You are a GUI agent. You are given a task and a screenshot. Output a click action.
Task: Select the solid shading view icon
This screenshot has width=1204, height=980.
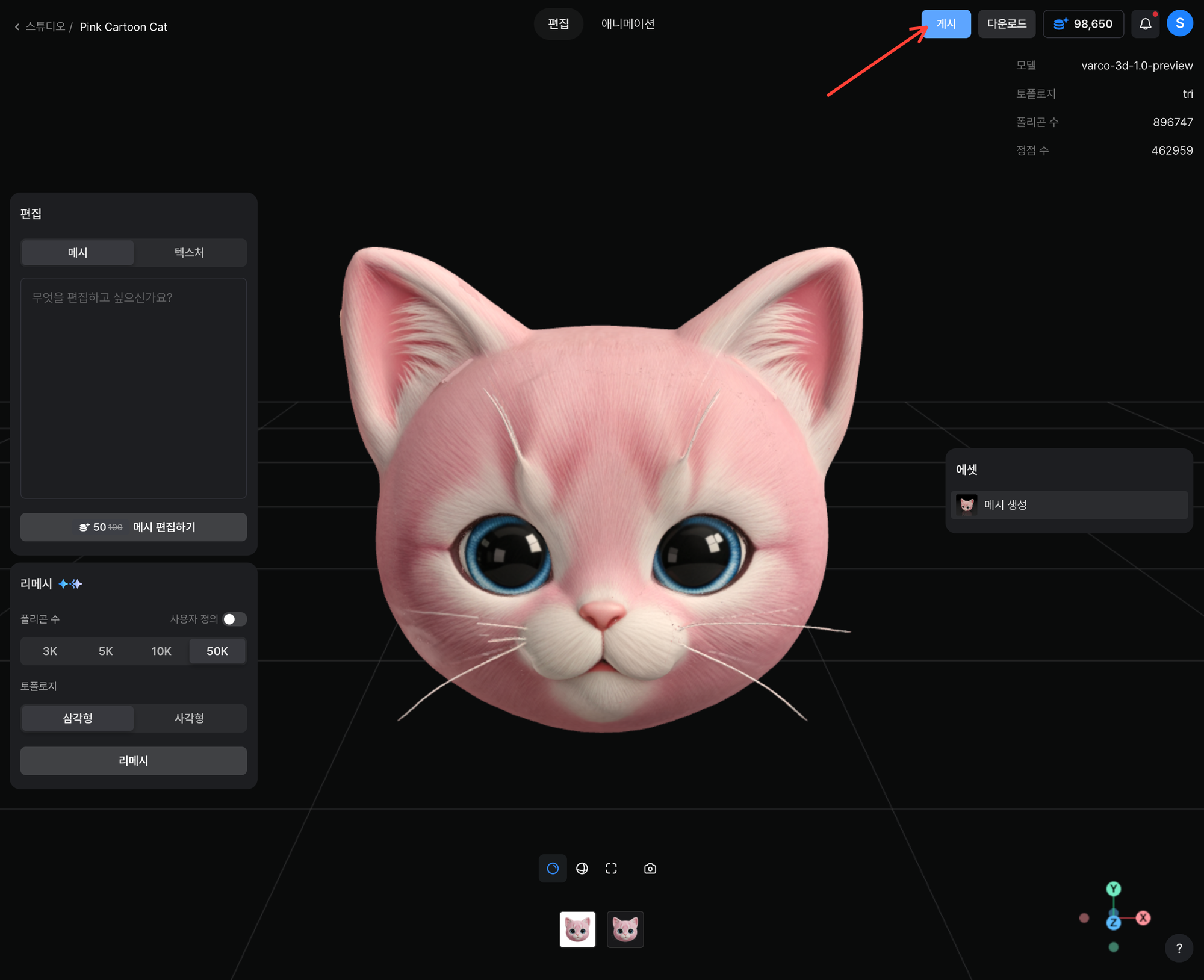point(553,869)
